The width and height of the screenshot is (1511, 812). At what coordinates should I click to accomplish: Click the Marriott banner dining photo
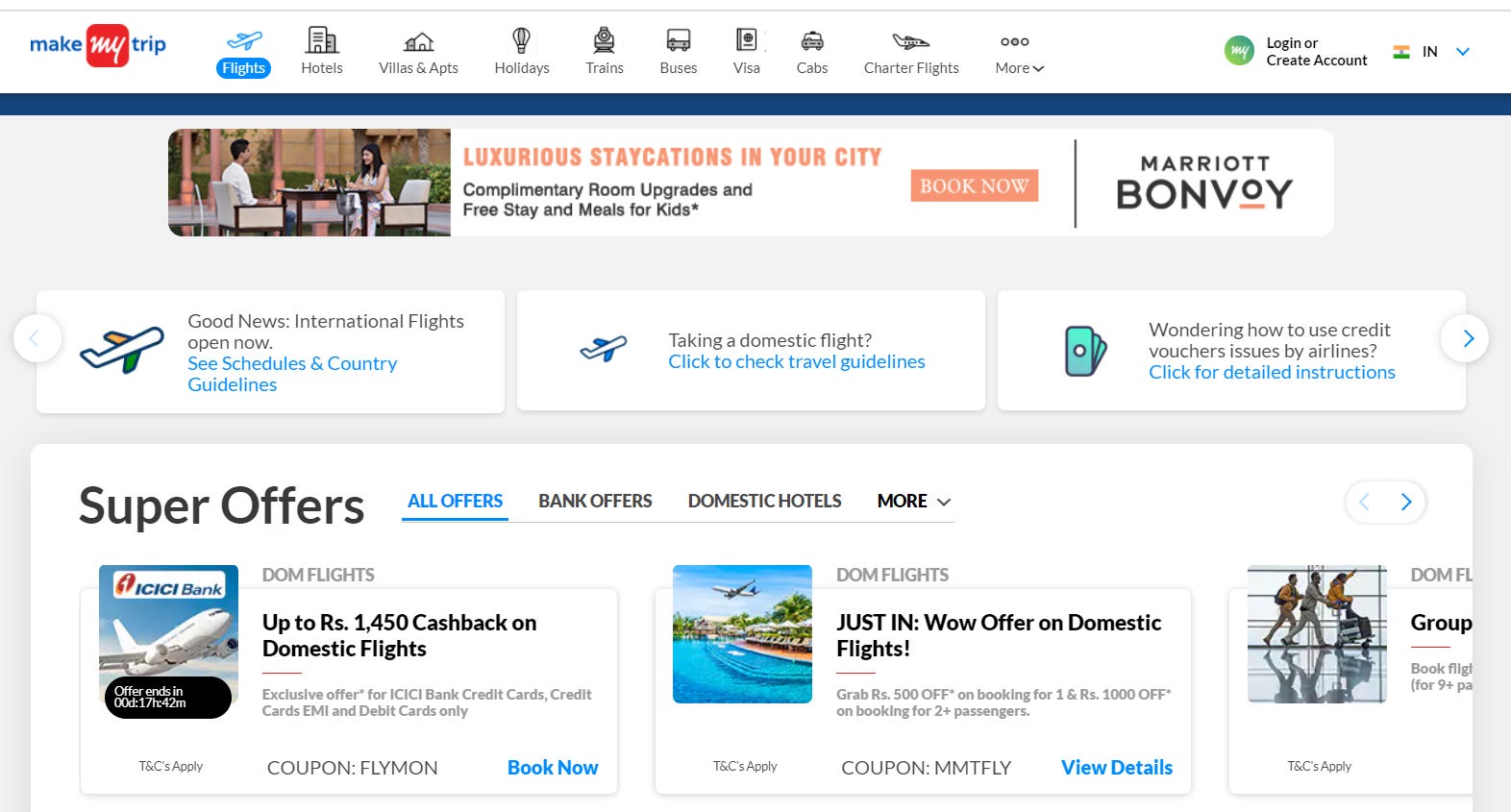tap(310, 183)
